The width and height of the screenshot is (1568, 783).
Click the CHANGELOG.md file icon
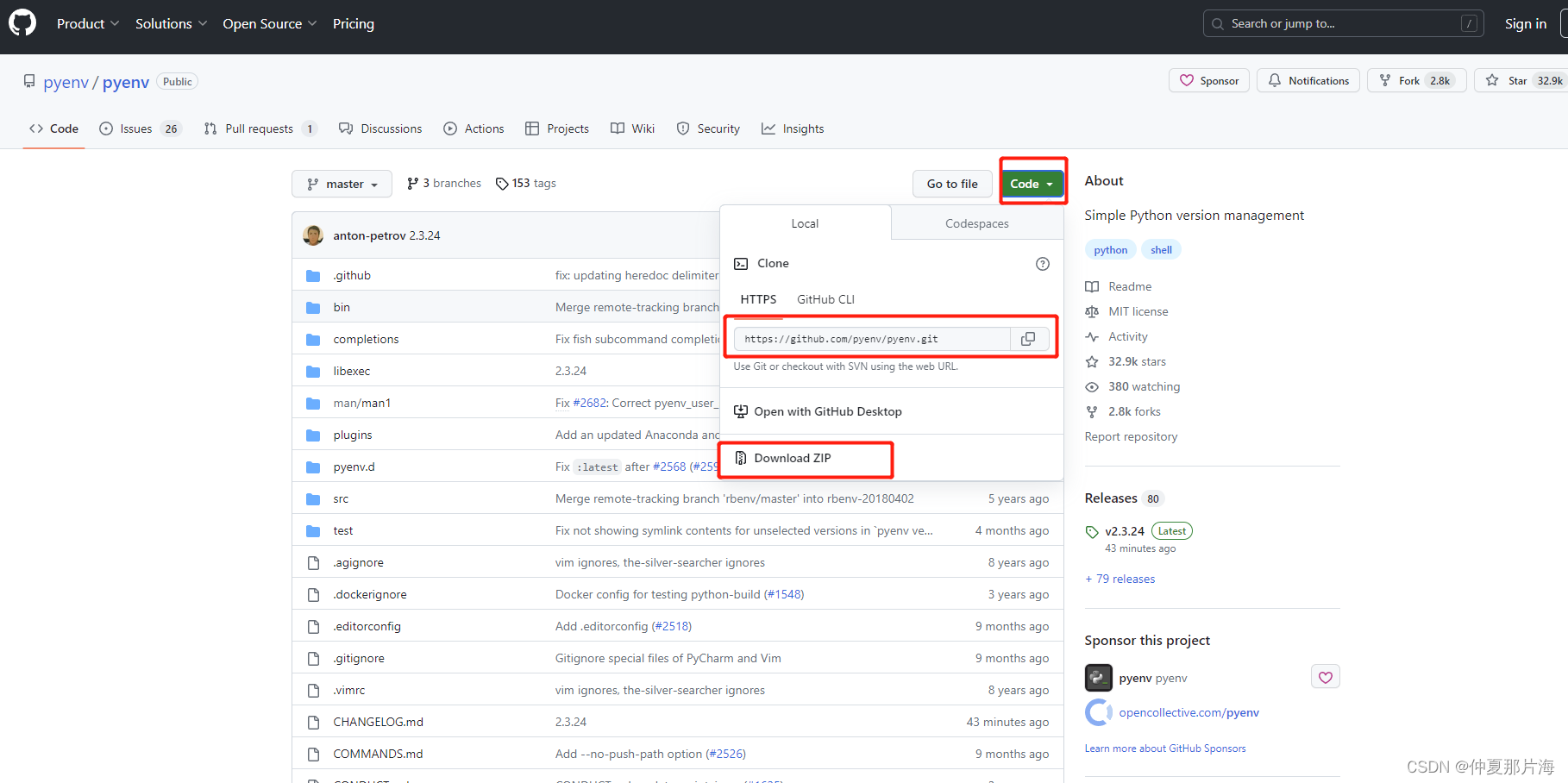coord(313,723)
